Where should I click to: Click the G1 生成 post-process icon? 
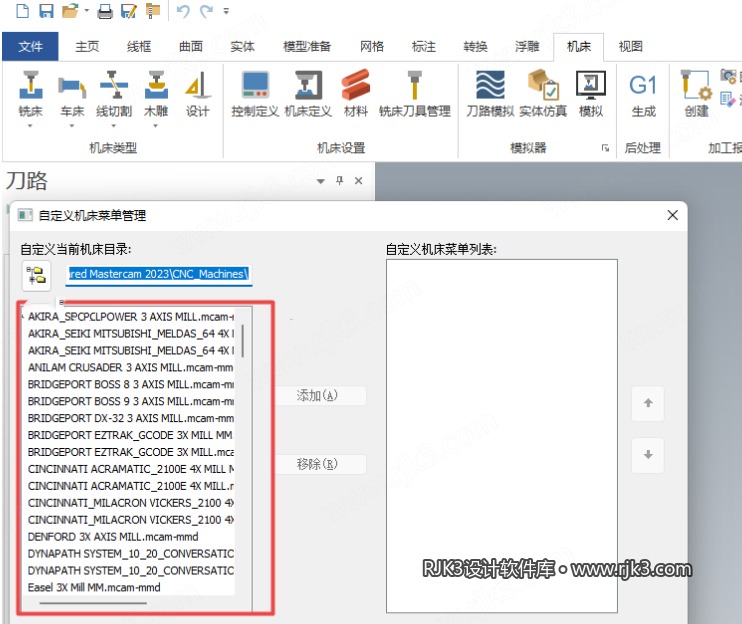pos(643,94)
